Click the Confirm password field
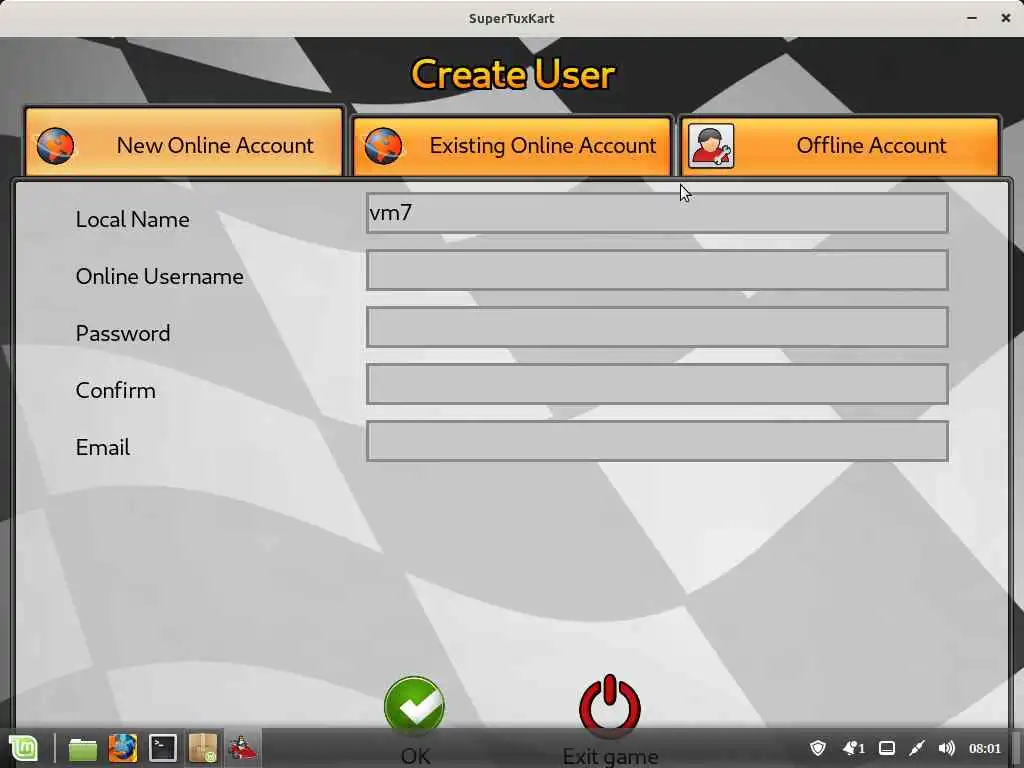1024x768 pixels. pyautogui.click(x=657, y=384)
